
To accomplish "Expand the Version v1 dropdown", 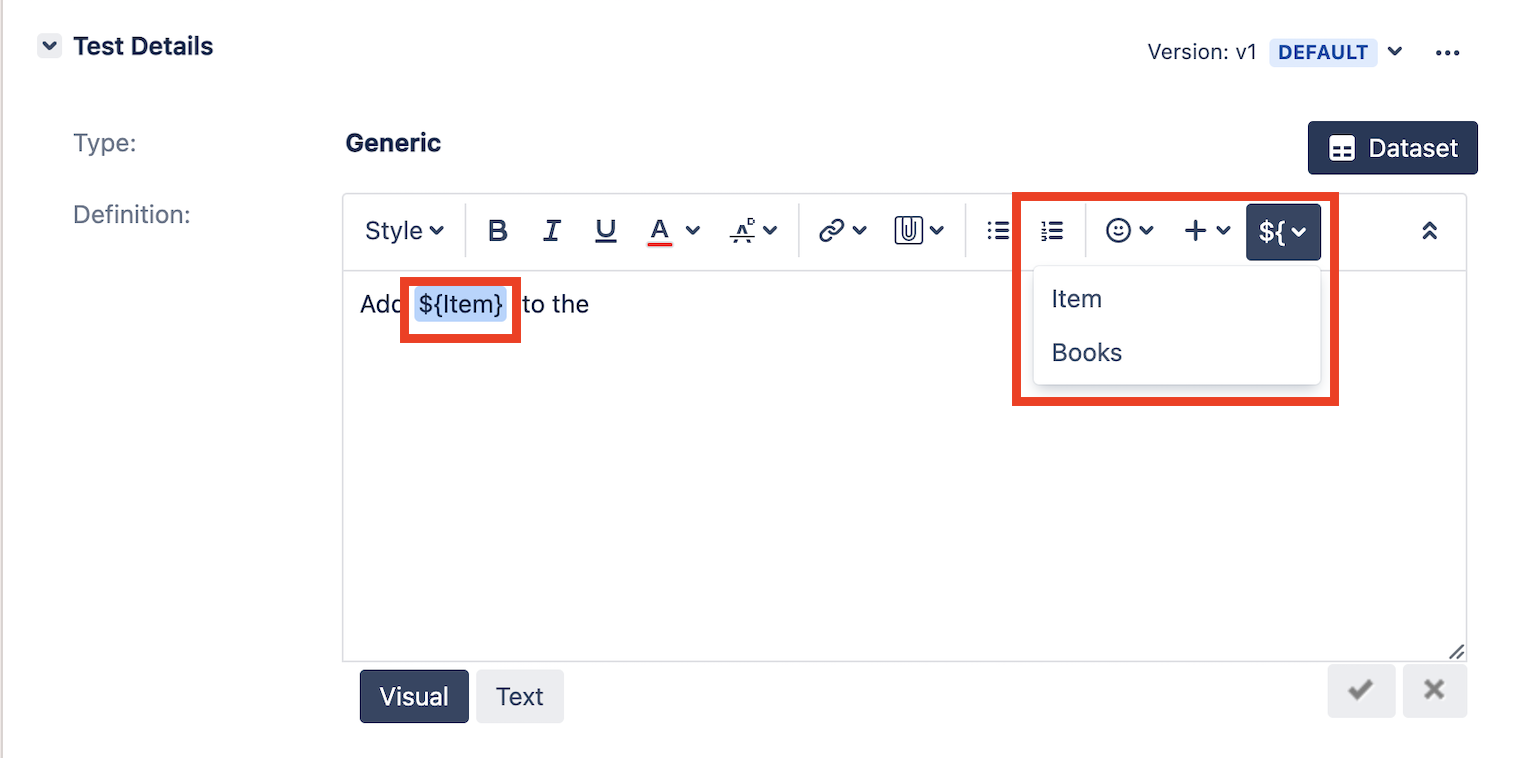I will [x=1395, y=51].
